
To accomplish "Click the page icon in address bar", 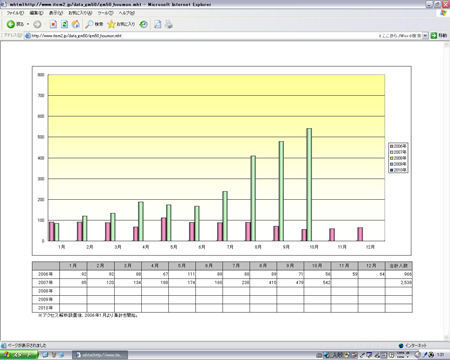I will point(28,35).
